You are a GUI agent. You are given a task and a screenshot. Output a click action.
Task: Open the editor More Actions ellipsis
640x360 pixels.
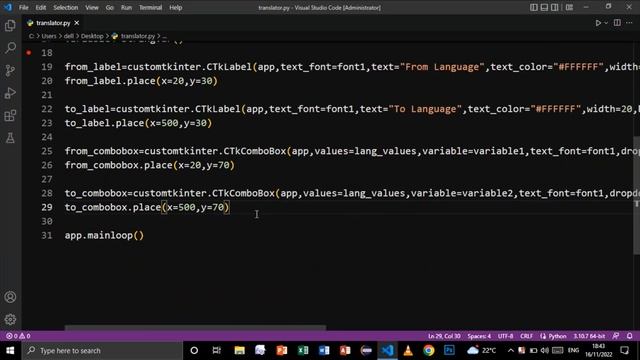pyautogui.click(x=629, y=23)
